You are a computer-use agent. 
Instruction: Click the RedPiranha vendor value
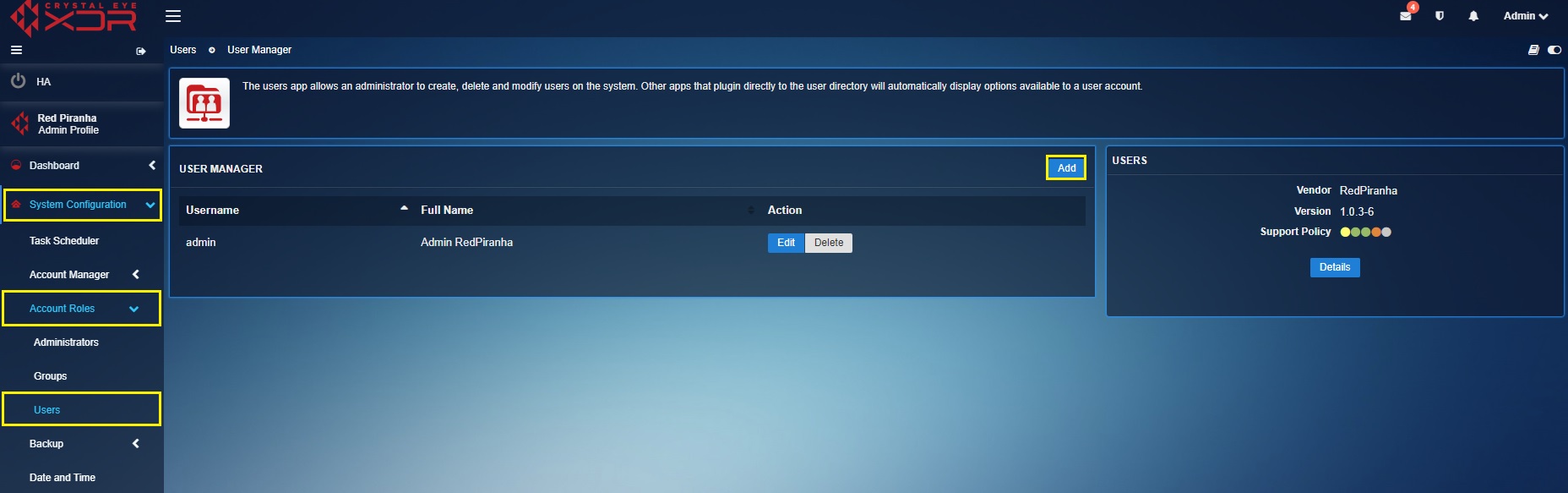point(1369,190)
